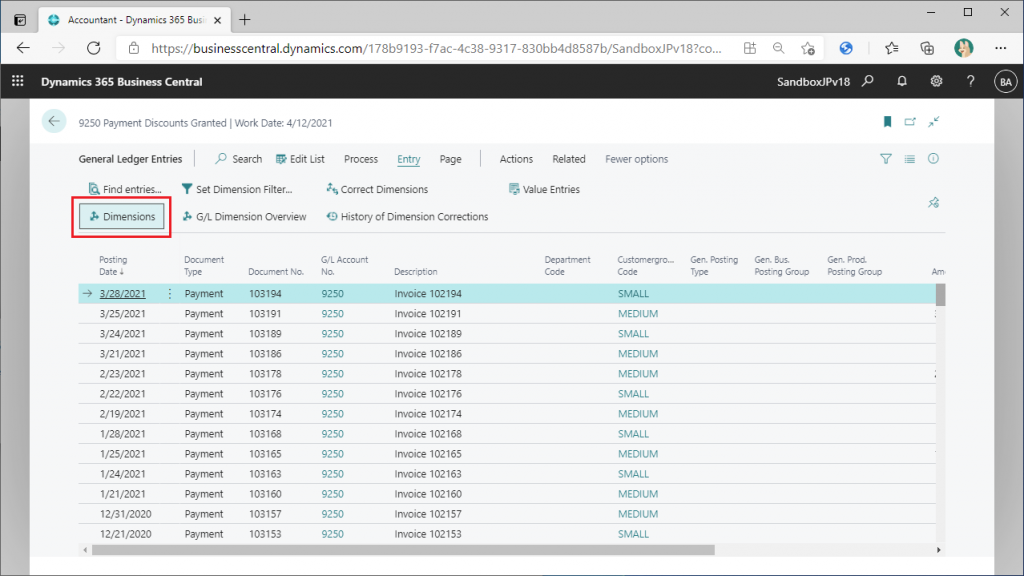Click the Gen. Posting Type column header
This screenshot has height=576, width=1024.
coord(714,265)
